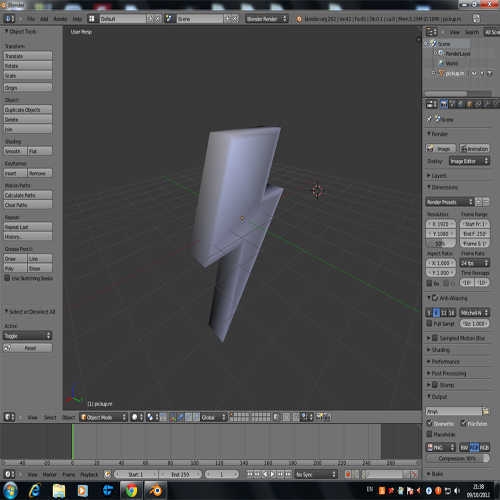This screenshot has width=500, height=500.
Task: Open the timeline Marker menu
Action: (x=49, y=474)
